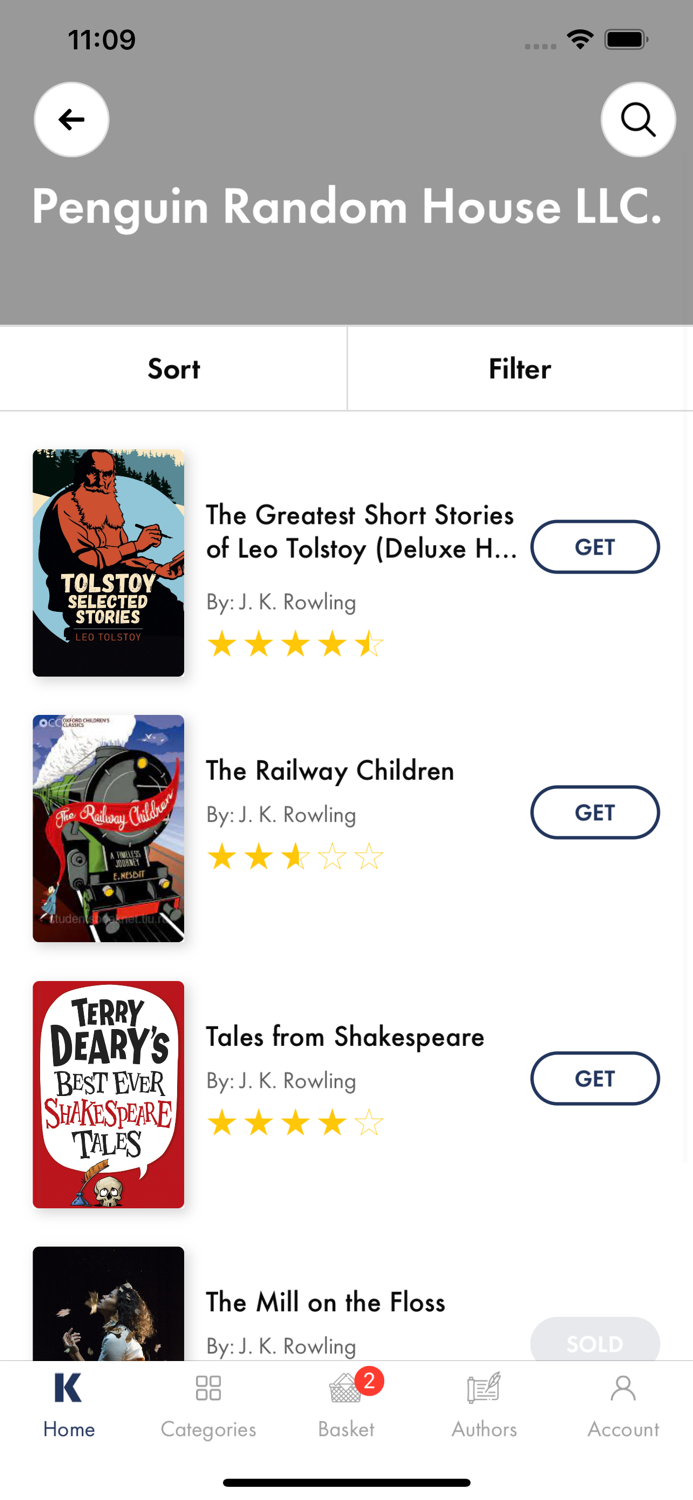Tap SOLD button for The Mill on the Floss
This screenshot has width=693, height=1500.
pyautogui.click(x=595, y=1341)
